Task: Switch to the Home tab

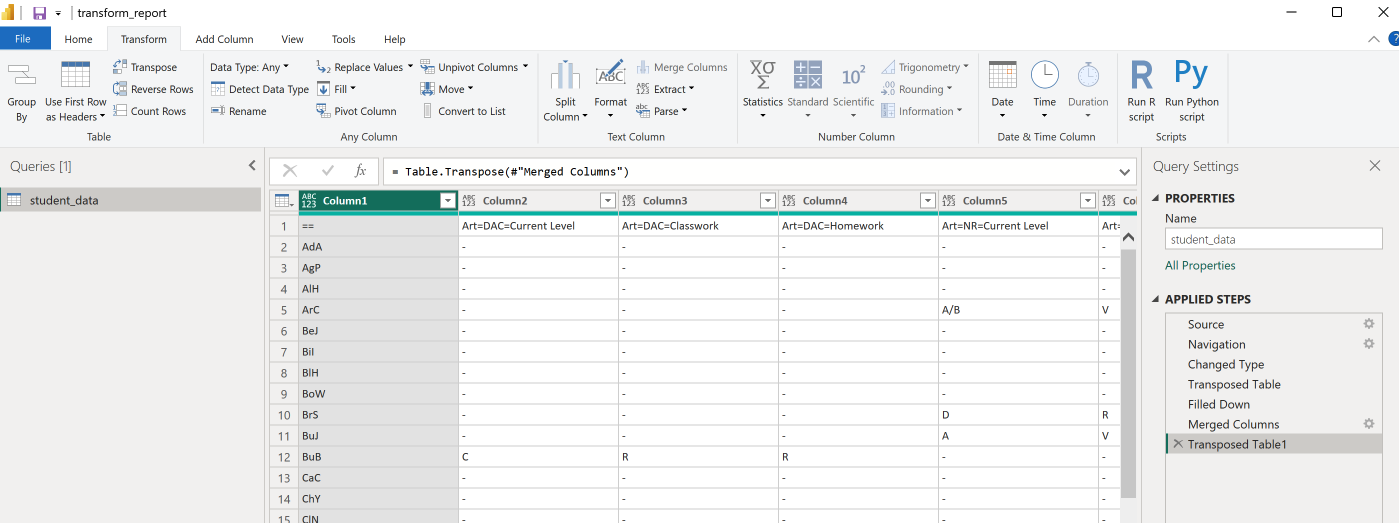Action: pos(78,39)
